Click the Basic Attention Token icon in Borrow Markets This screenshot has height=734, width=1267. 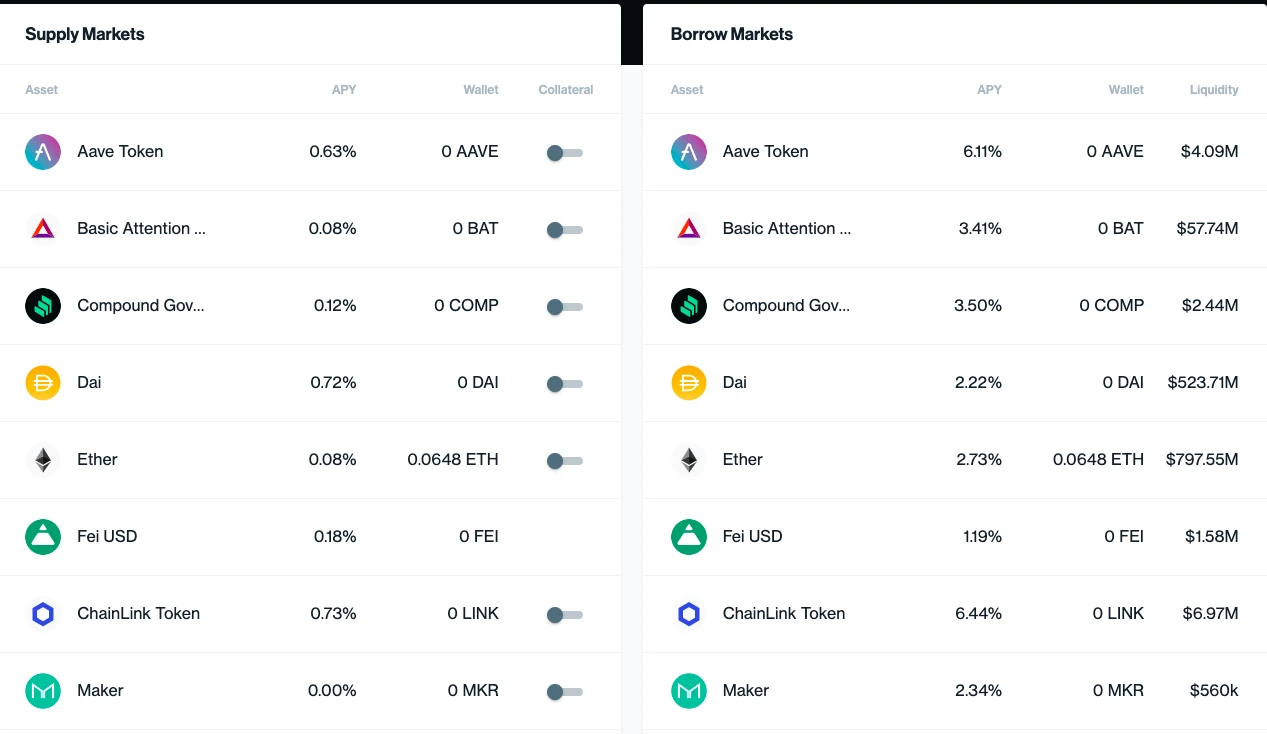(x=689, y=229)
